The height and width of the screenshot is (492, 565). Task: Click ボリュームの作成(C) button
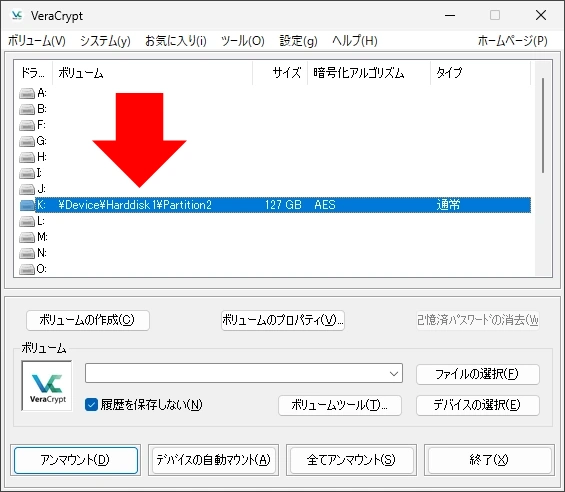88,320
